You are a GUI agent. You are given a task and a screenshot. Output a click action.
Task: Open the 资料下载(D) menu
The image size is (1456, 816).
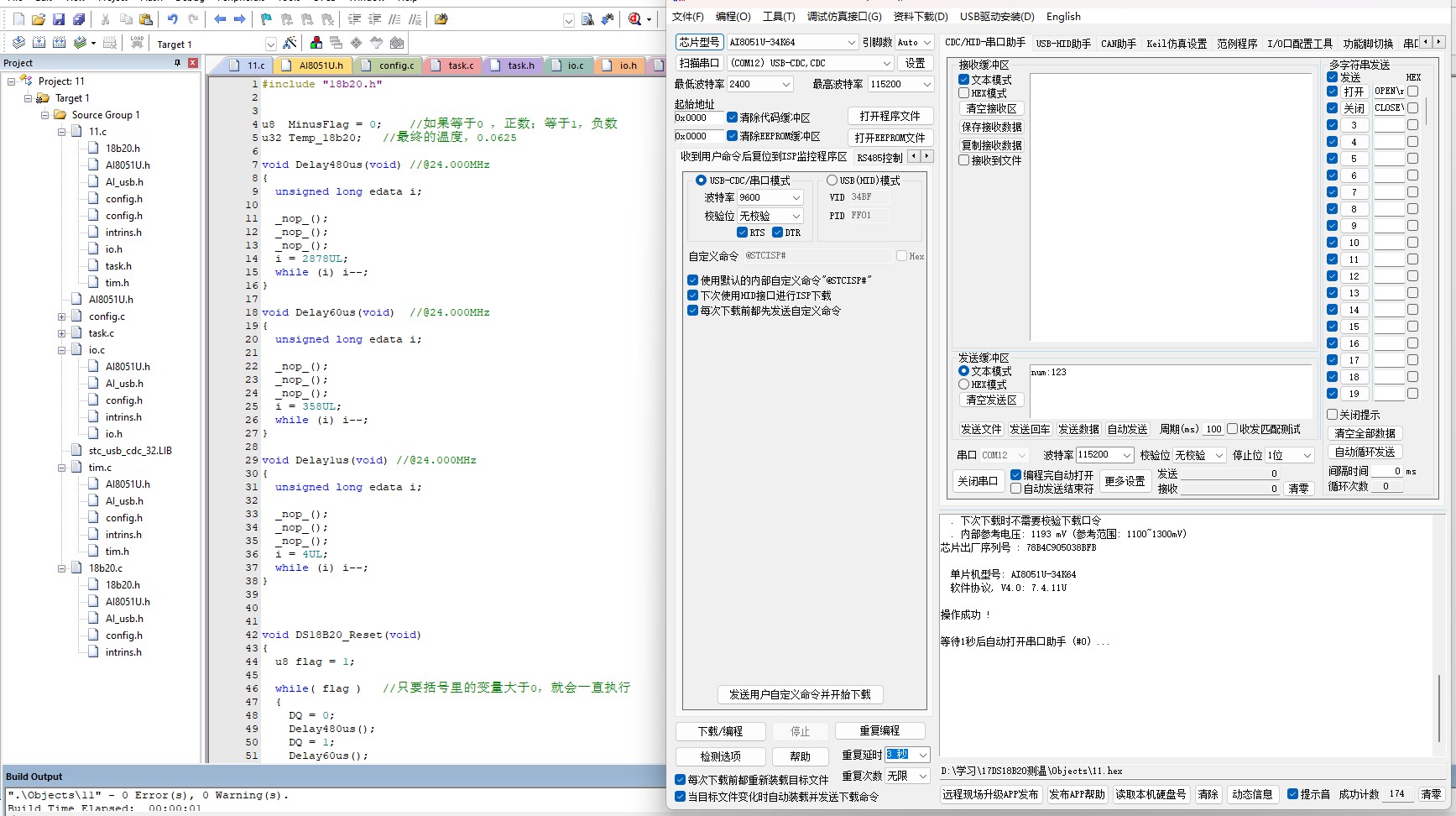[x=921, y=17]
